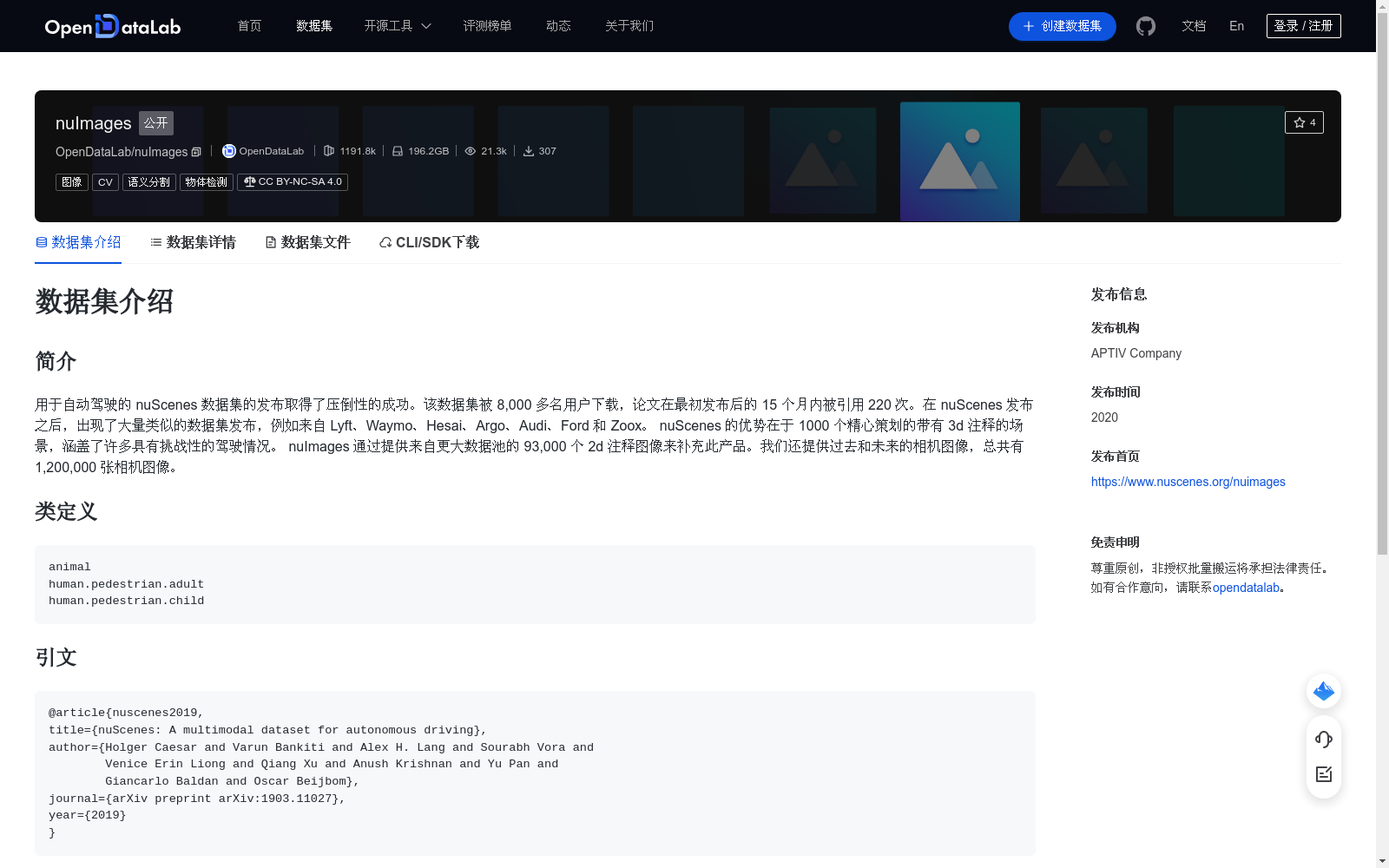Click the nuImages dataset title

(x=94, y=123)
